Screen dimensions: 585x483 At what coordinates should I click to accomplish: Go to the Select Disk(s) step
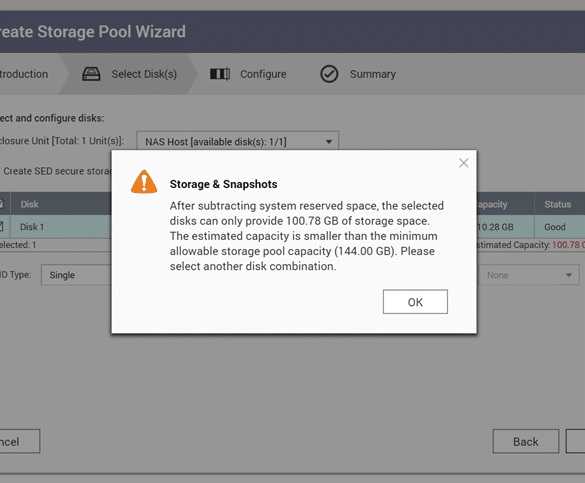(144, 74)
